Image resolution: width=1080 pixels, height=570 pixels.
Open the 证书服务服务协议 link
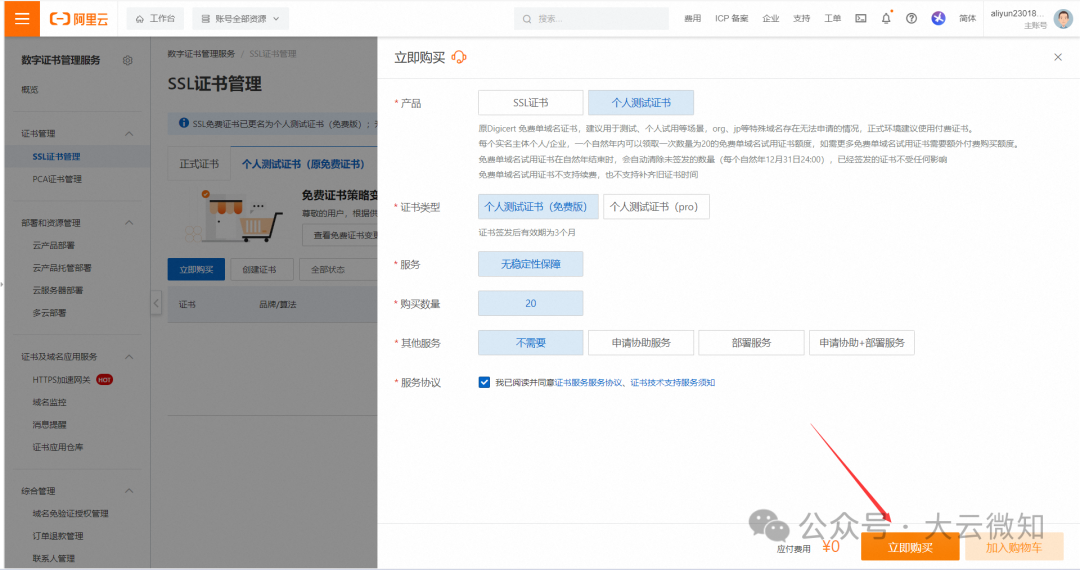tap(588, 382)
